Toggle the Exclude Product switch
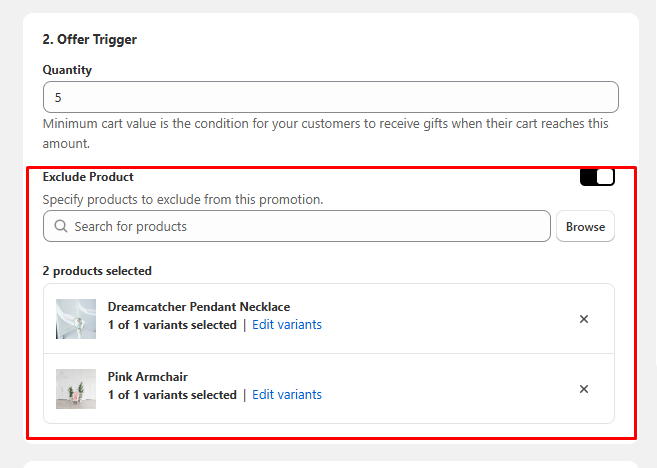This screenshot has width=657, height=468. [597, 177]
